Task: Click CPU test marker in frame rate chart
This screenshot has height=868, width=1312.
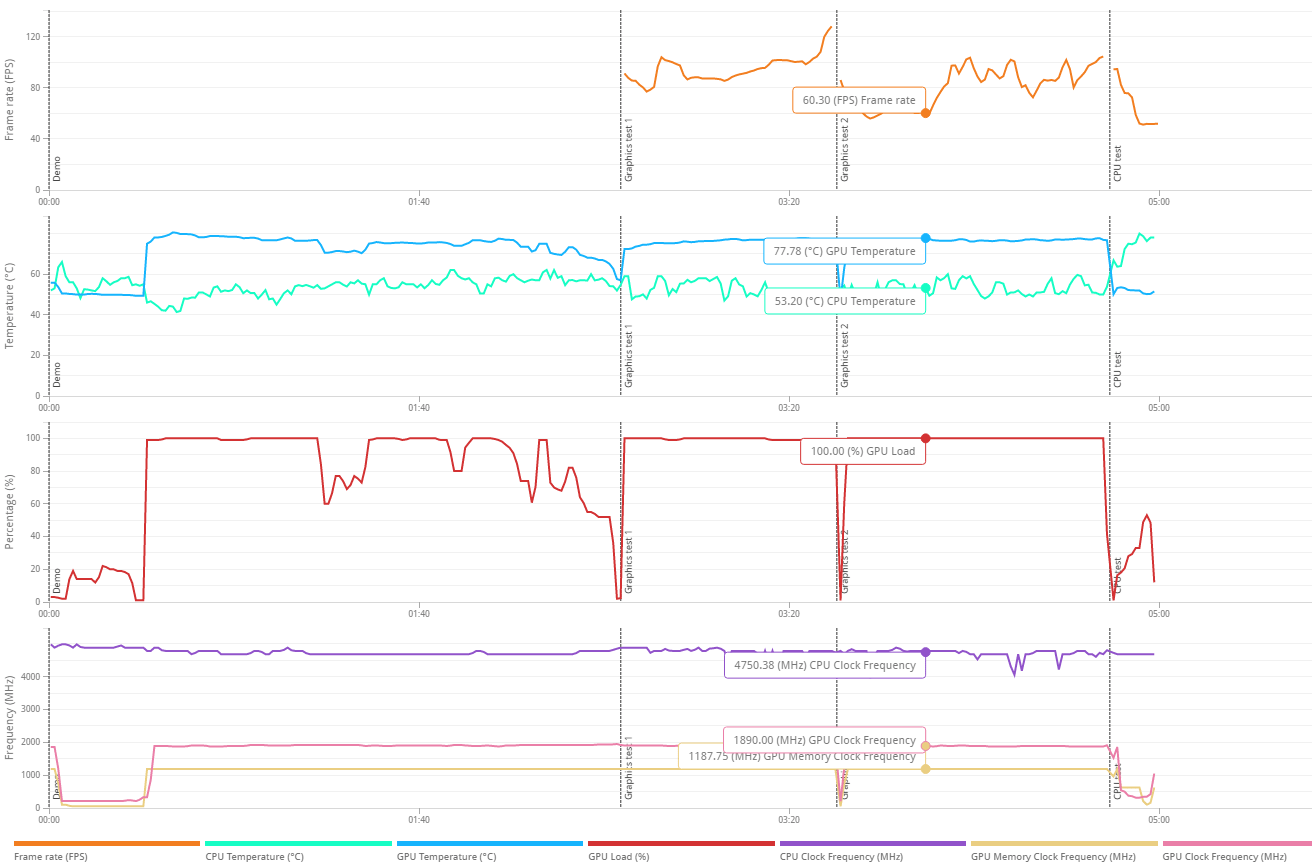Action: click(x=1118, y=163)
